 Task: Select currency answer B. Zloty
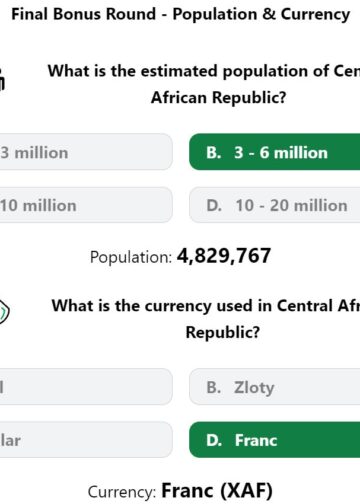click(x=275, y=387)
